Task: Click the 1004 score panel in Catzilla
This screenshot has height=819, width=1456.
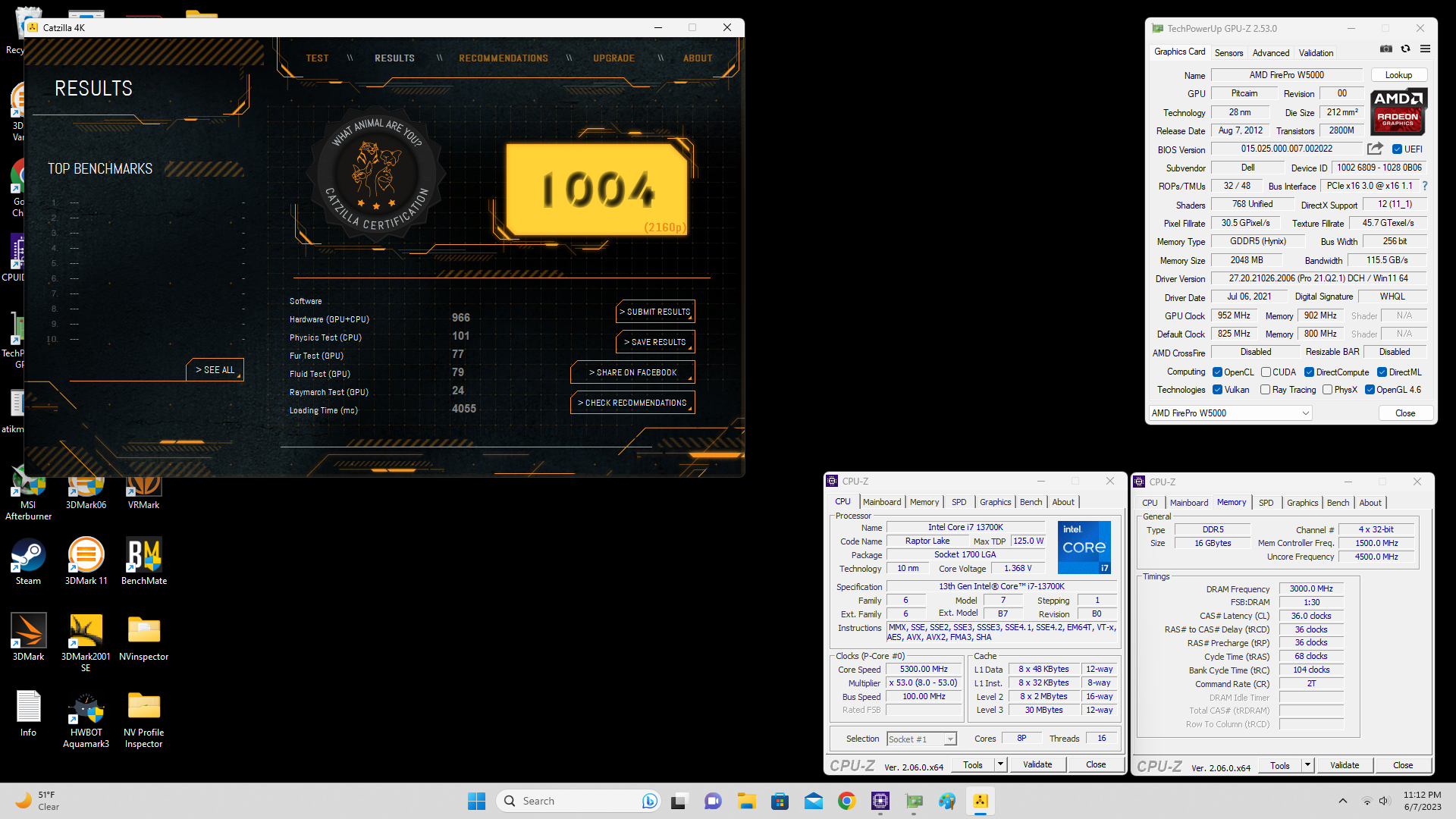Action: pos(597,190)
